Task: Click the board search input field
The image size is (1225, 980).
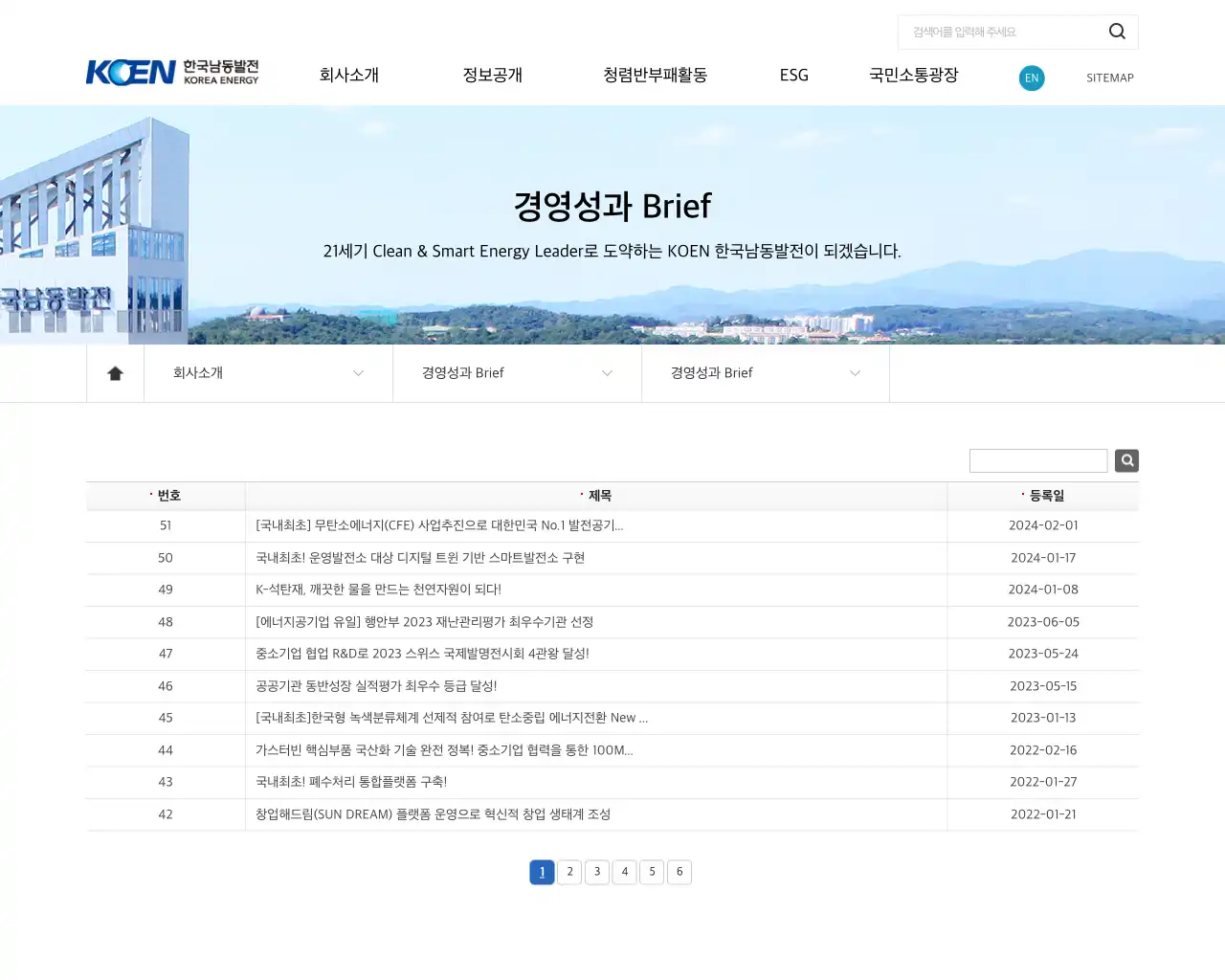Action: coord(1038,460)
